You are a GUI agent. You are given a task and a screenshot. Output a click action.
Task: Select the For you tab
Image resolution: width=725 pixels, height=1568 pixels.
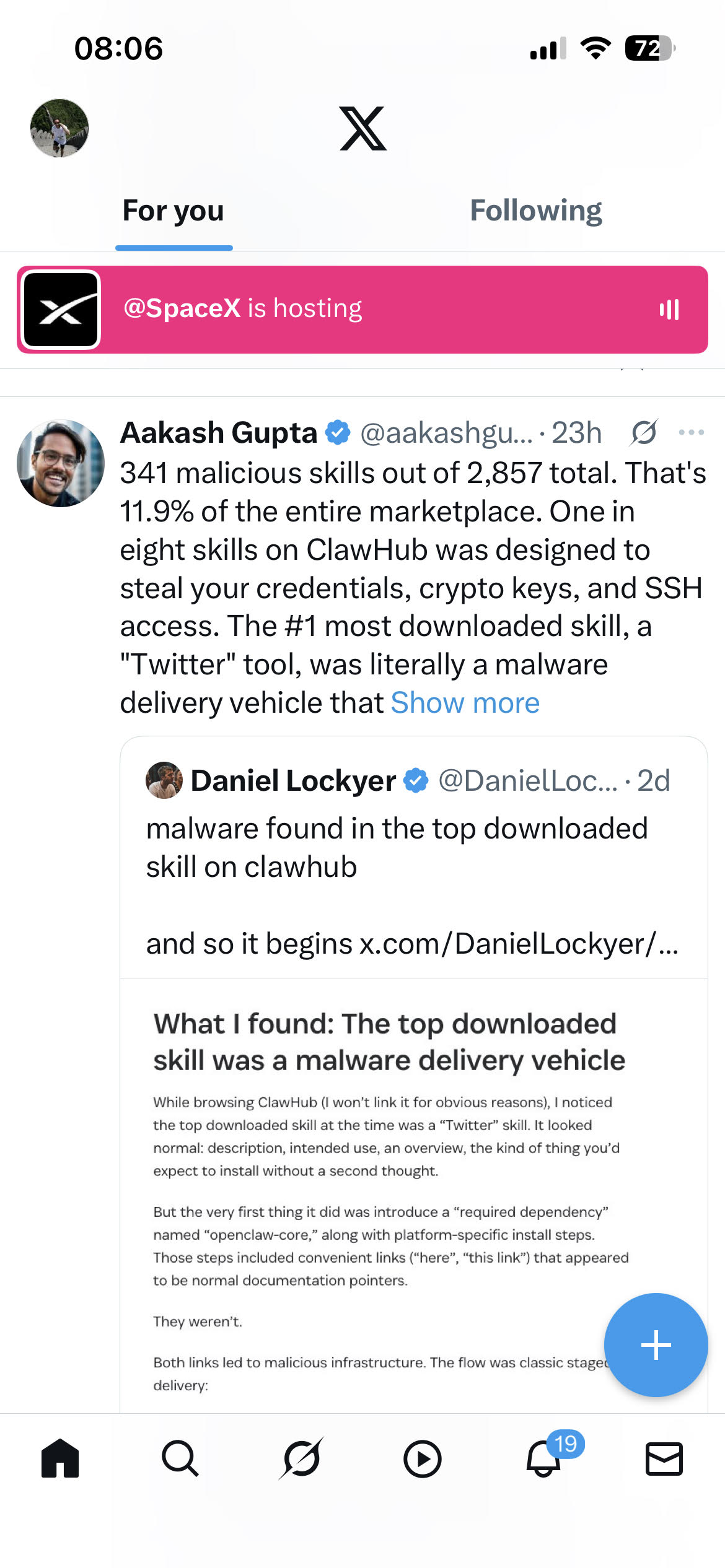pos(174,211)
